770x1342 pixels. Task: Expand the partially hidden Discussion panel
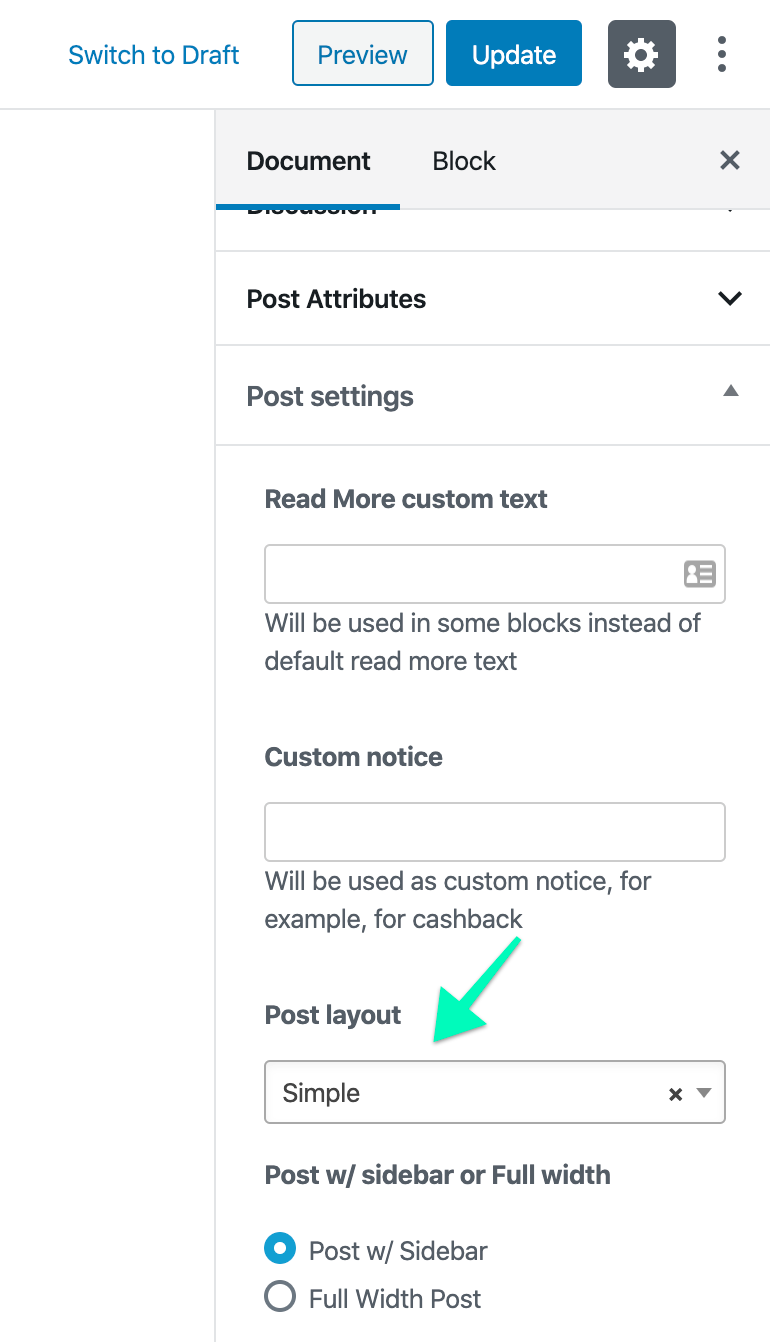point(492,212)
